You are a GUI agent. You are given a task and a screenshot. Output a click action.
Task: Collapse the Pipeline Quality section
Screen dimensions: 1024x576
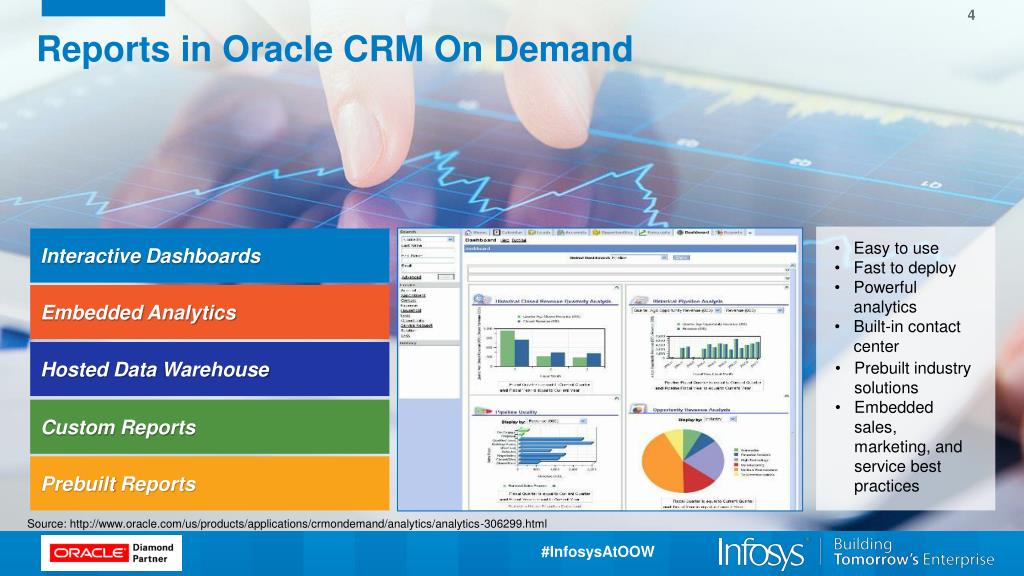click(616, 398)
